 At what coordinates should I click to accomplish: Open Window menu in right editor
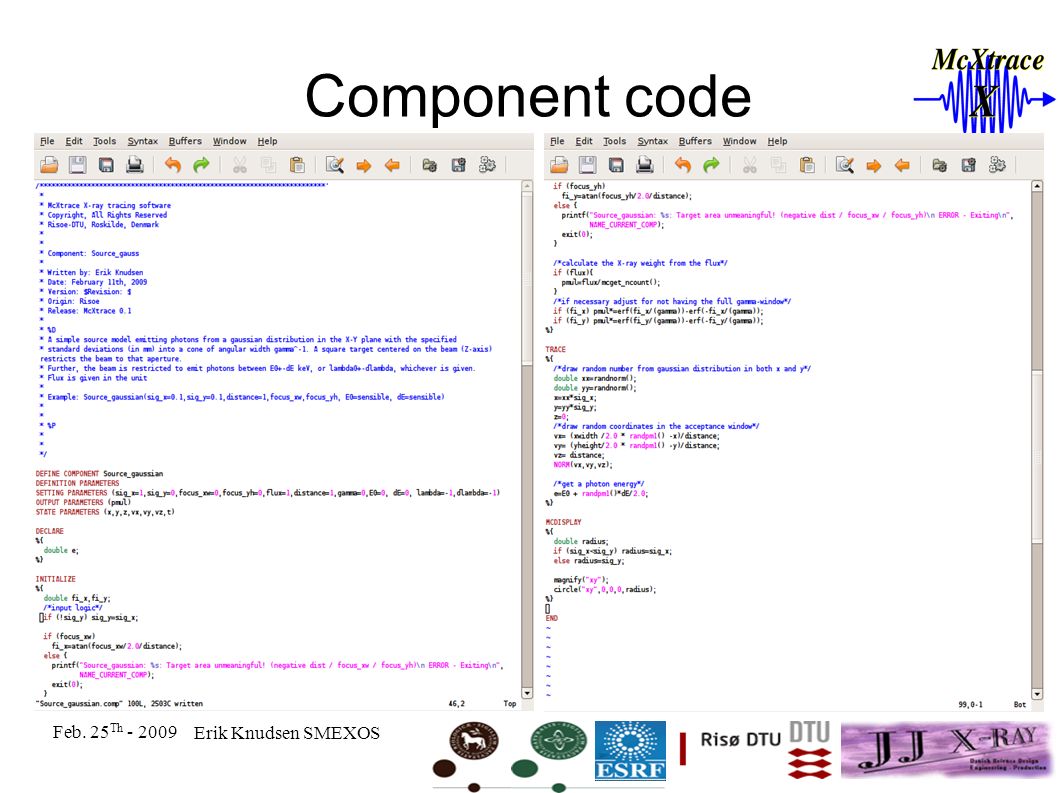[740, 141]
